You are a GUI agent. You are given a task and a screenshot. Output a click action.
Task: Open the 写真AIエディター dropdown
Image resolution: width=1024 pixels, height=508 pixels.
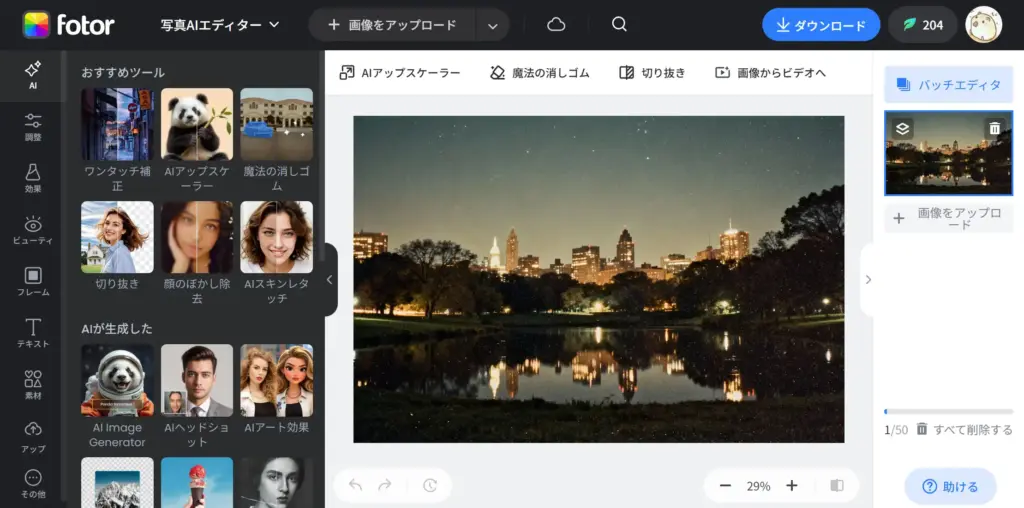(220, 25)
